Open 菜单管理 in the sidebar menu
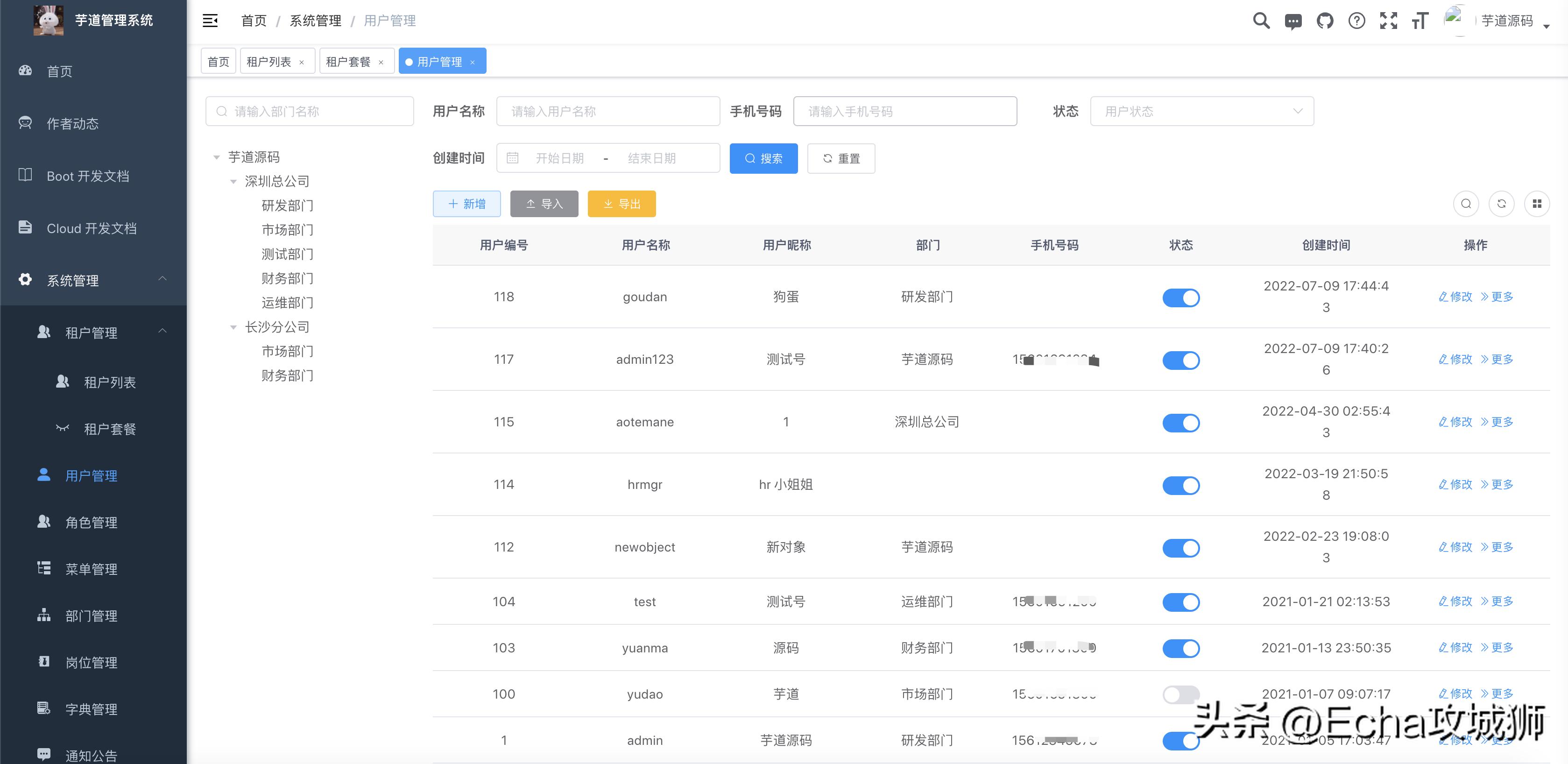Screen dimensions: 1568x764 [92, 569]
